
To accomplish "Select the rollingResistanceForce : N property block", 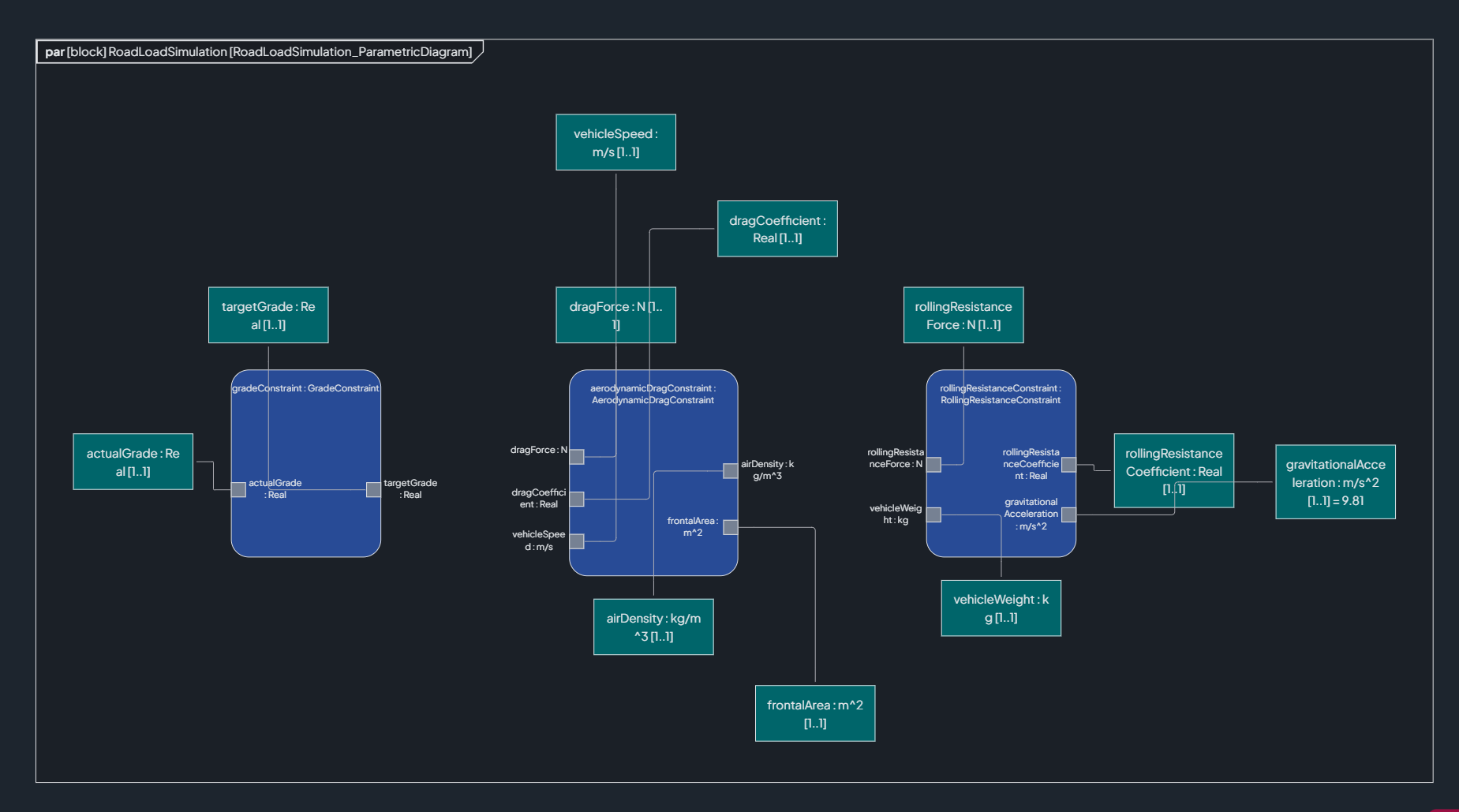I will click(x=963, y=315).
